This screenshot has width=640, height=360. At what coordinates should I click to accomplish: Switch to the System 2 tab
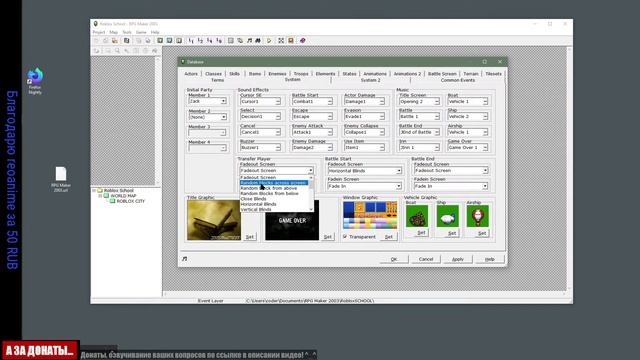[x=370, y=80]
